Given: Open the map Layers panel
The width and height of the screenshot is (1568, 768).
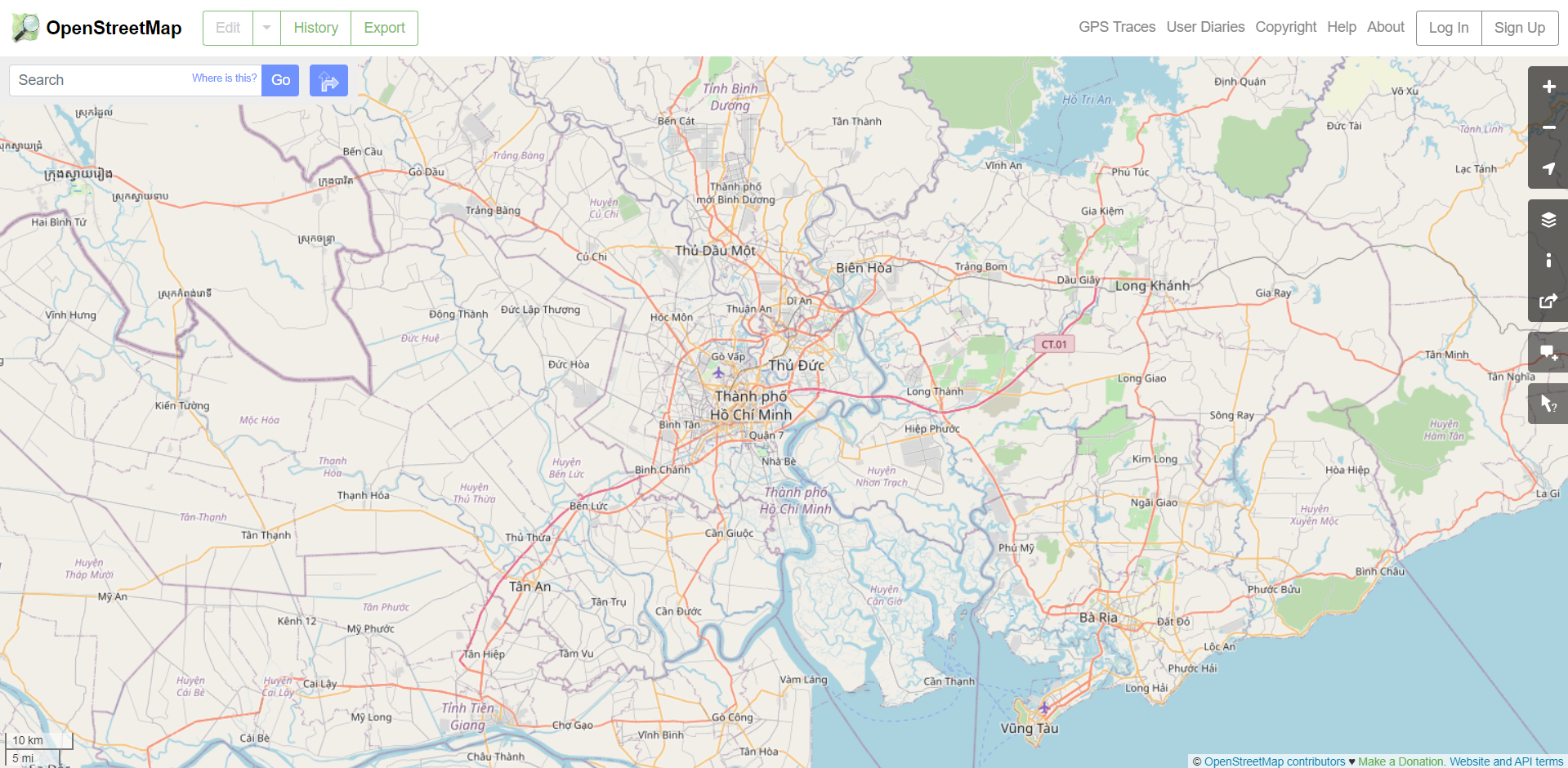Looking at the screenshot, I should pyautogui.click(x=1548, y=220).
